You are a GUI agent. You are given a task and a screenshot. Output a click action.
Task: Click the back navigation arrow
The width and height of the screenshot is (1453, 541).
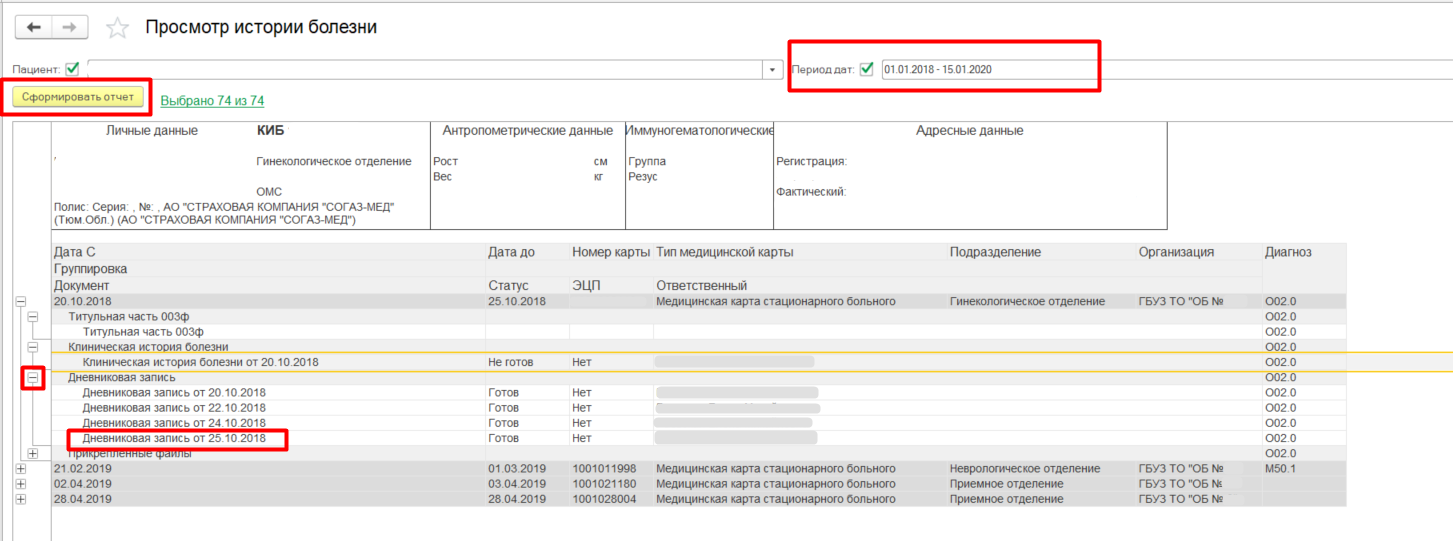(33, 28)
